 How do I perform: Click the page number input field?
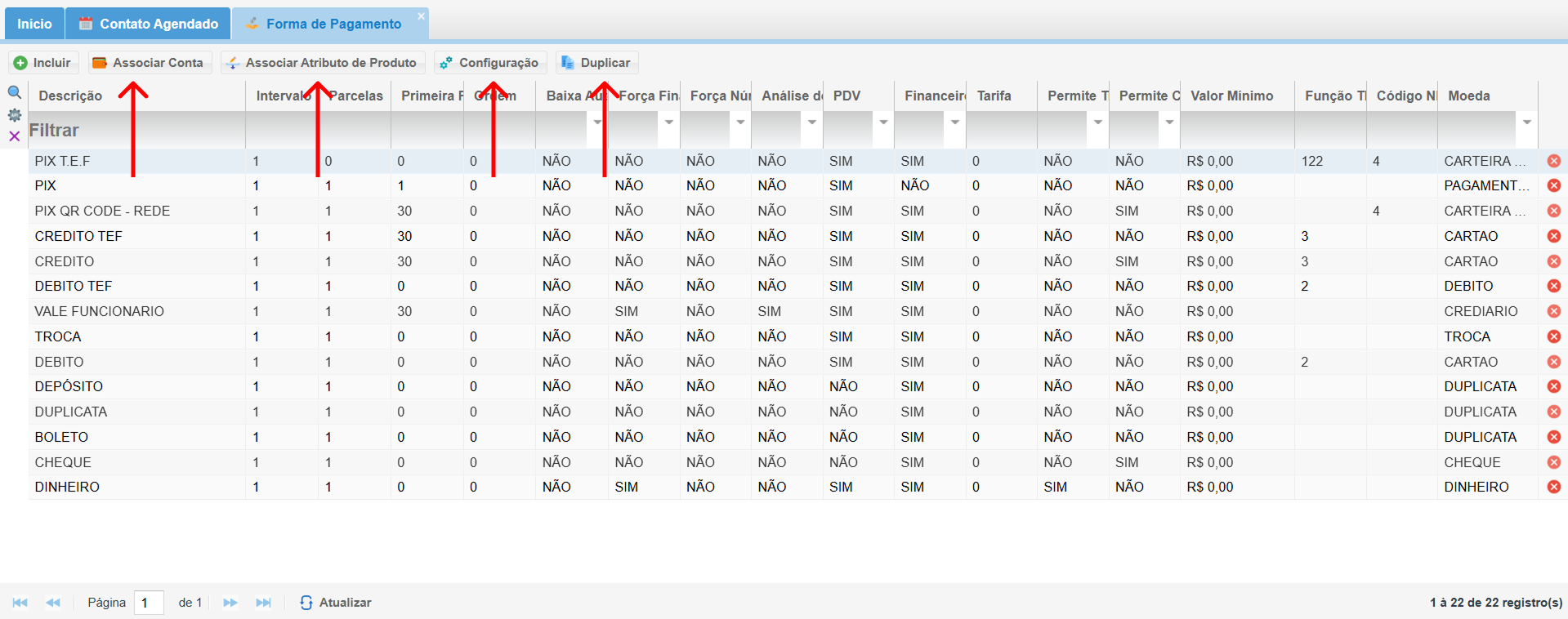tap(149, 603)
